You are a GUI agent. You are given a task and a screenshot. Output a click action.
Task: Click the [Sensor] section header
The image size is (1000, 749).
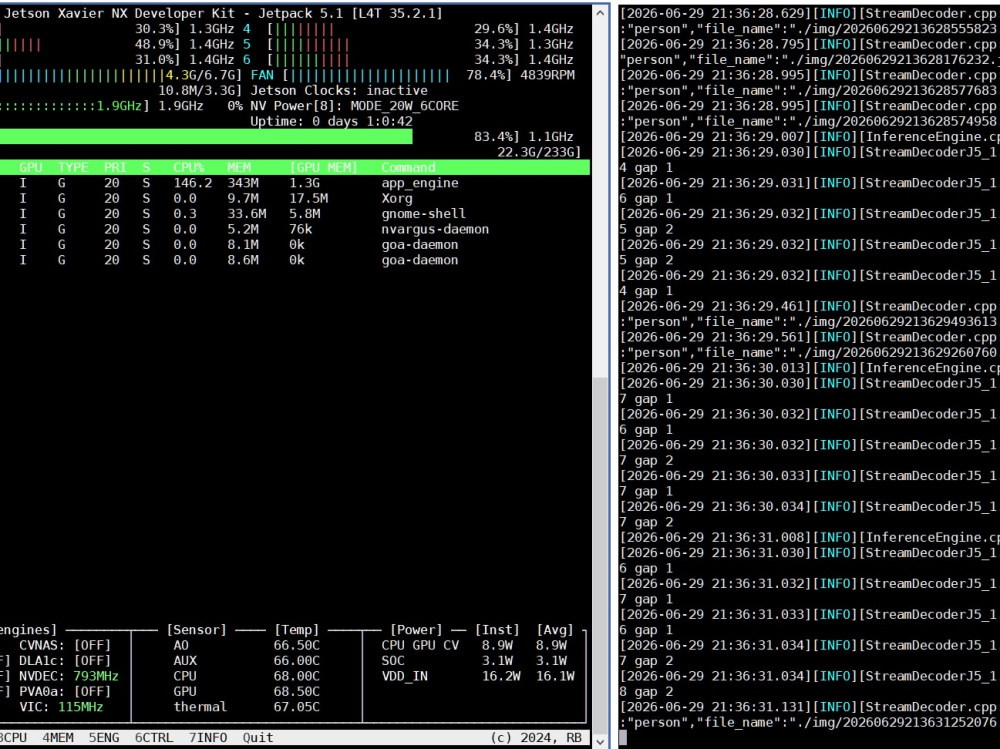coord(196,630)
